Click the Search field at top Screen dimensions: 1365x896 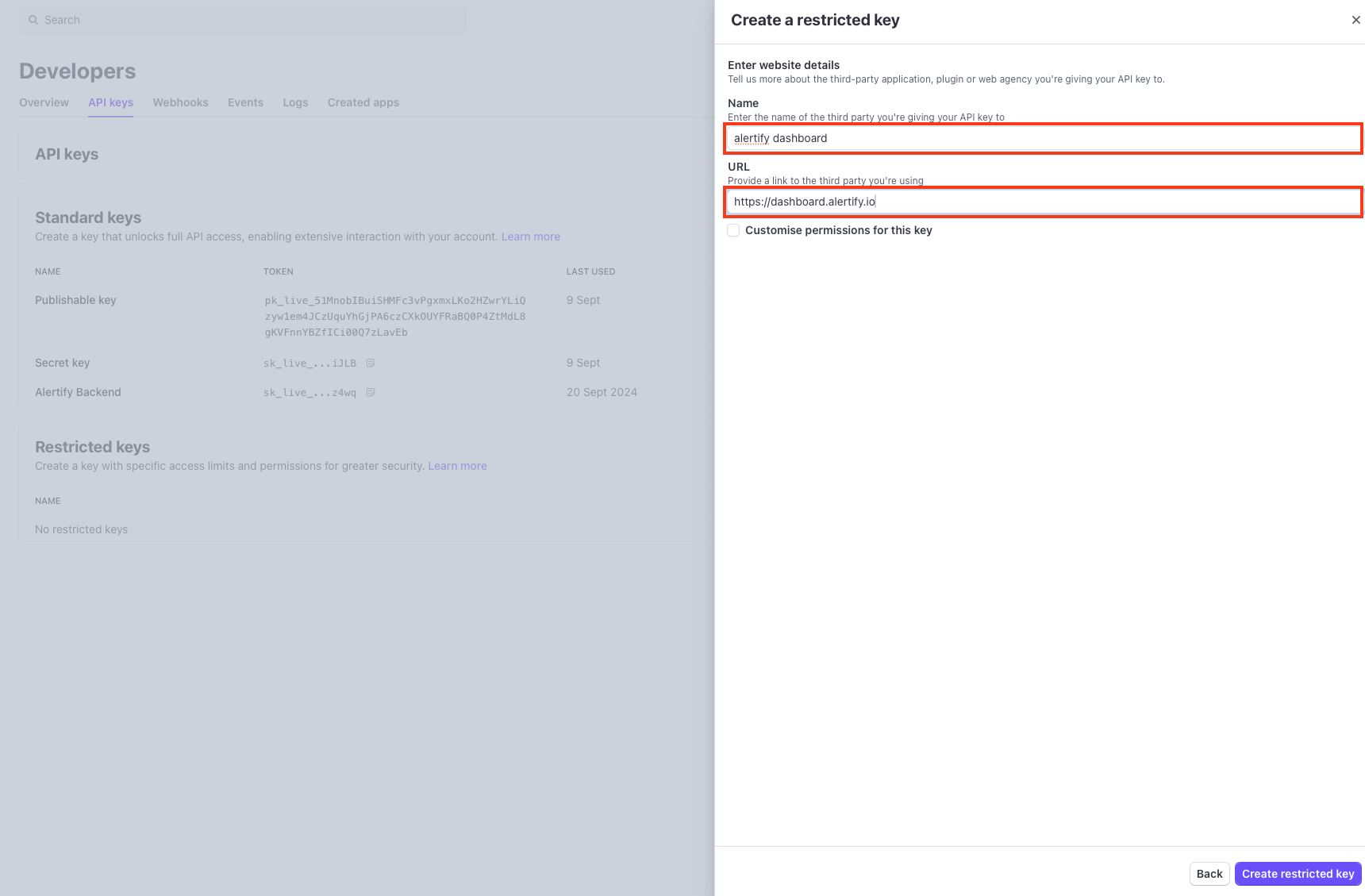pyautogui.click(x=242, y=20)
